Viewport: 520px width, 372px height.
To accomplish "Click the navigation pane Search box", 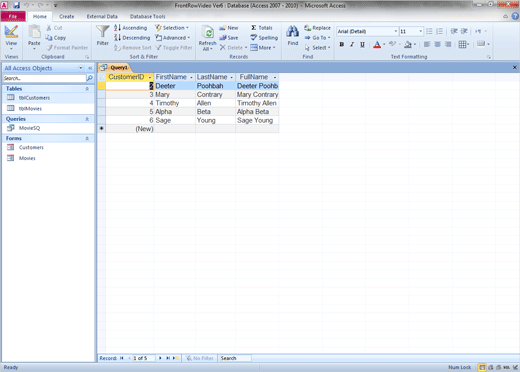I will [x=44, y=78].
